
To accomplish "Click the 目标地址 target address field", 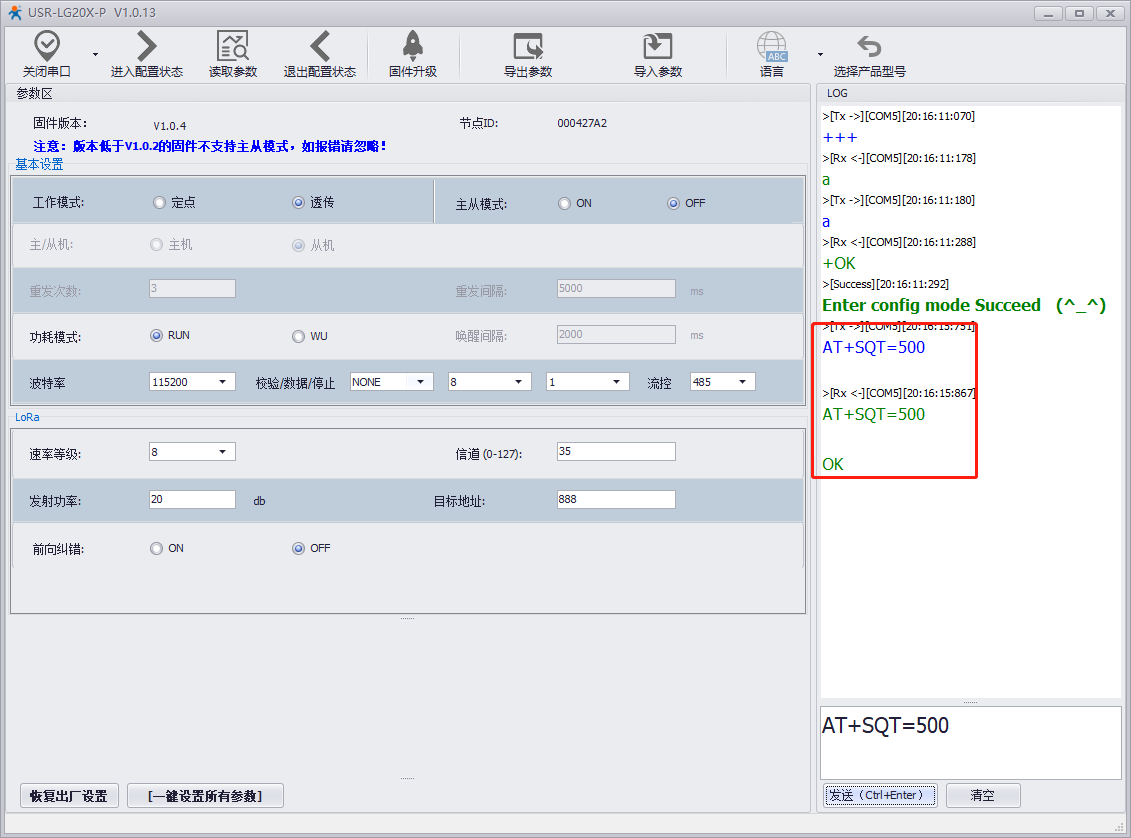I will point(615,500).
